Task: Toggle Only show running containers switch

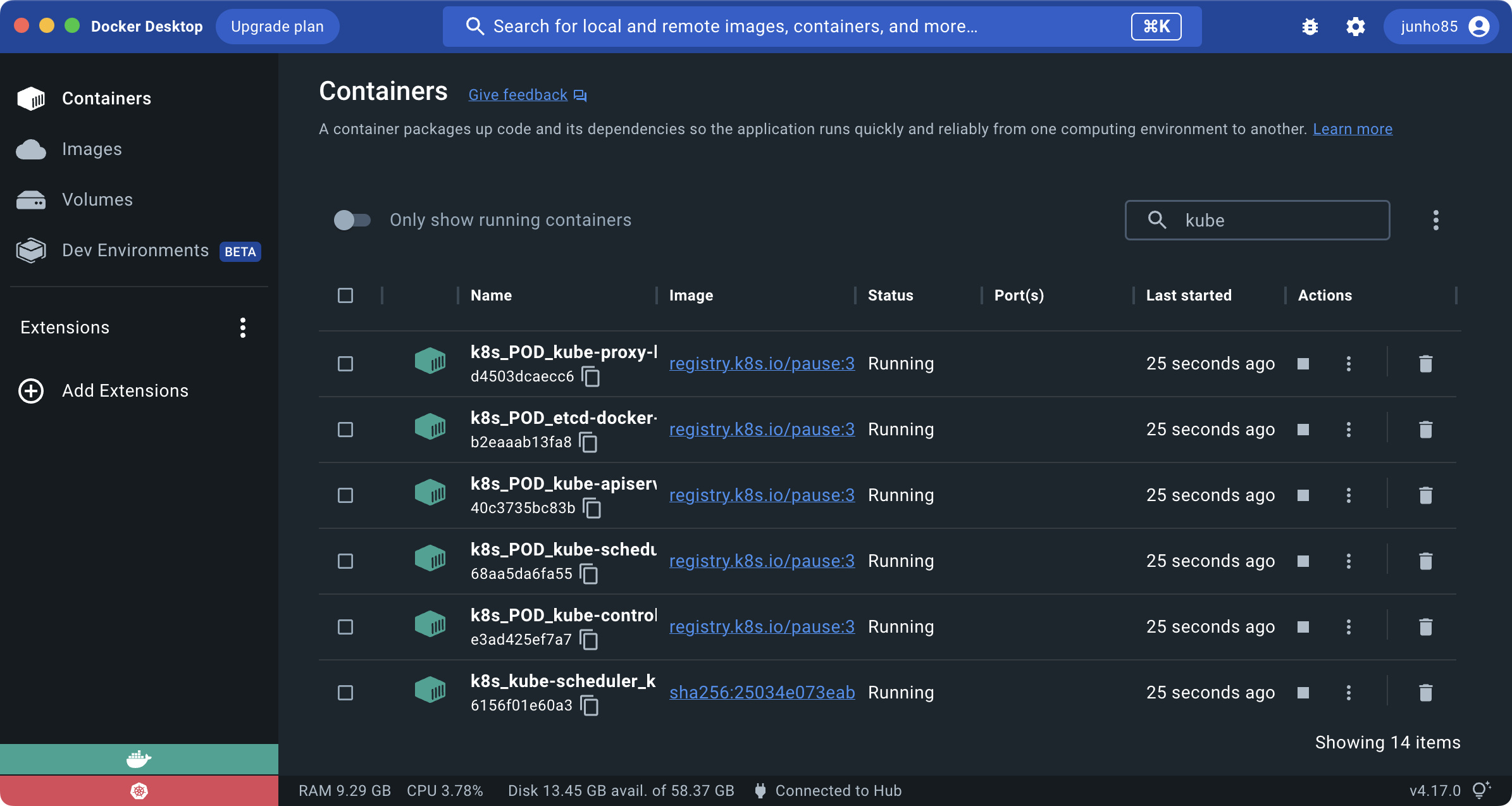Action: [352, 220]
